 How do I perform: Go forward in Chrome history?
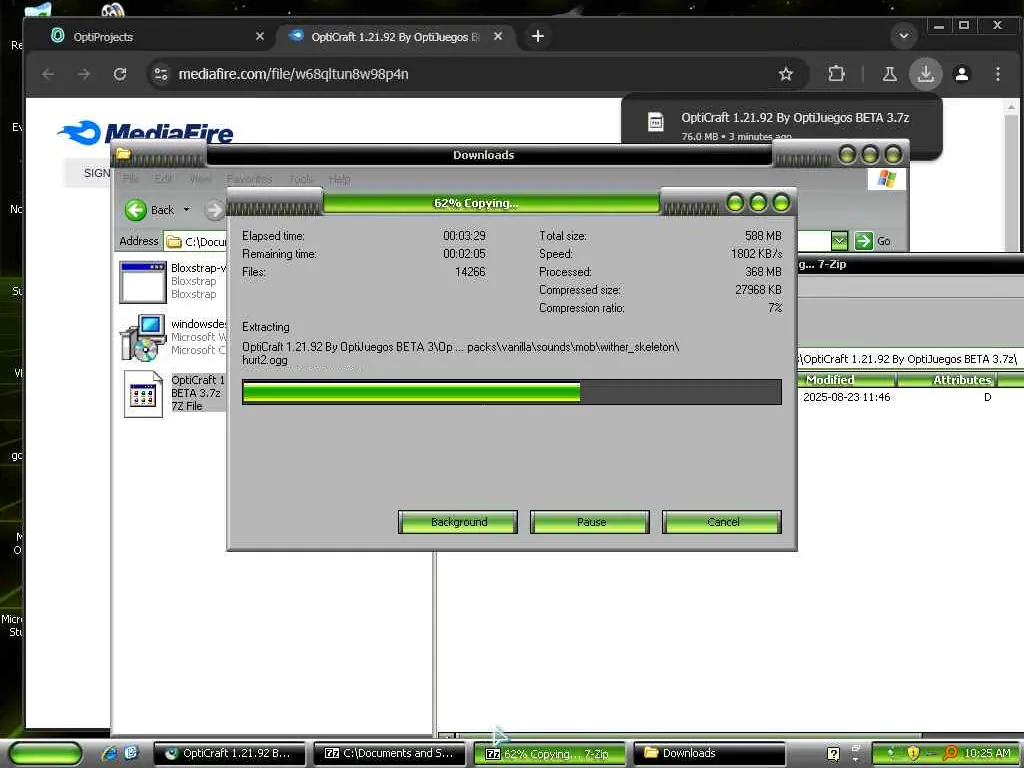(x=84, y=74)
